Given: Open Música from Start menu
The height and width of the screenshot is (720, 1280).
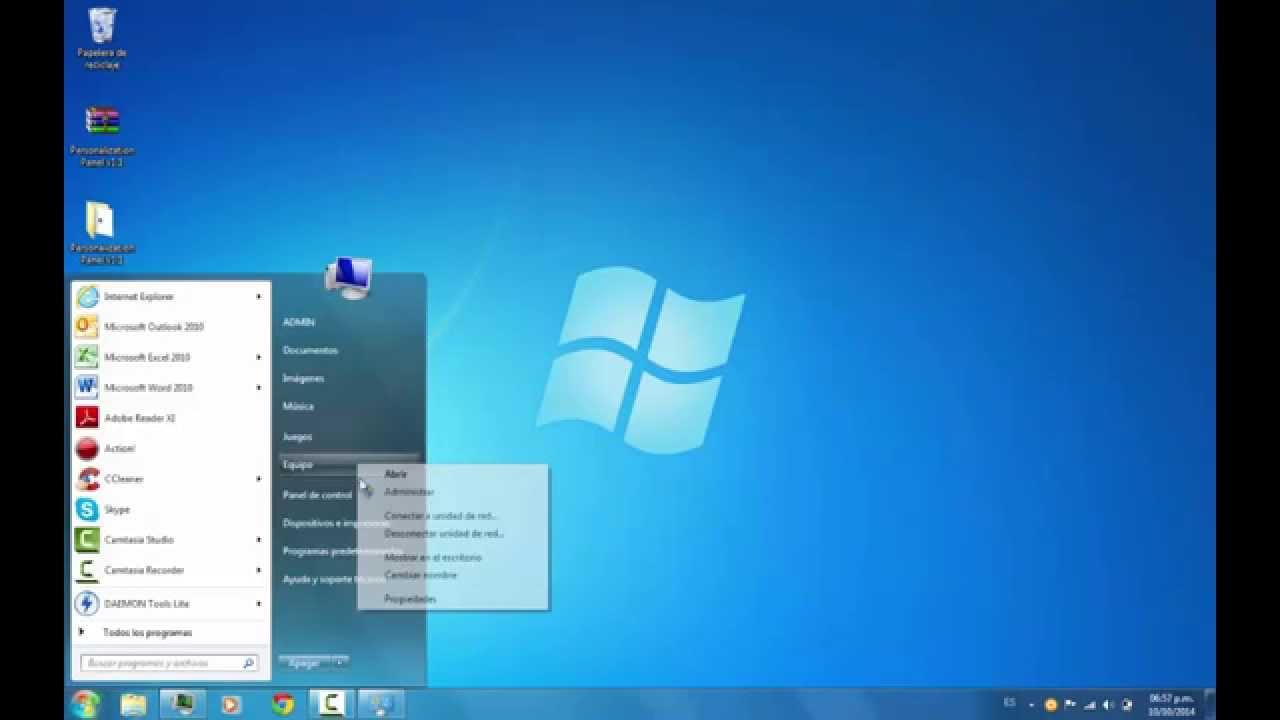Looking at the screenshot, I should click(298, 406).
